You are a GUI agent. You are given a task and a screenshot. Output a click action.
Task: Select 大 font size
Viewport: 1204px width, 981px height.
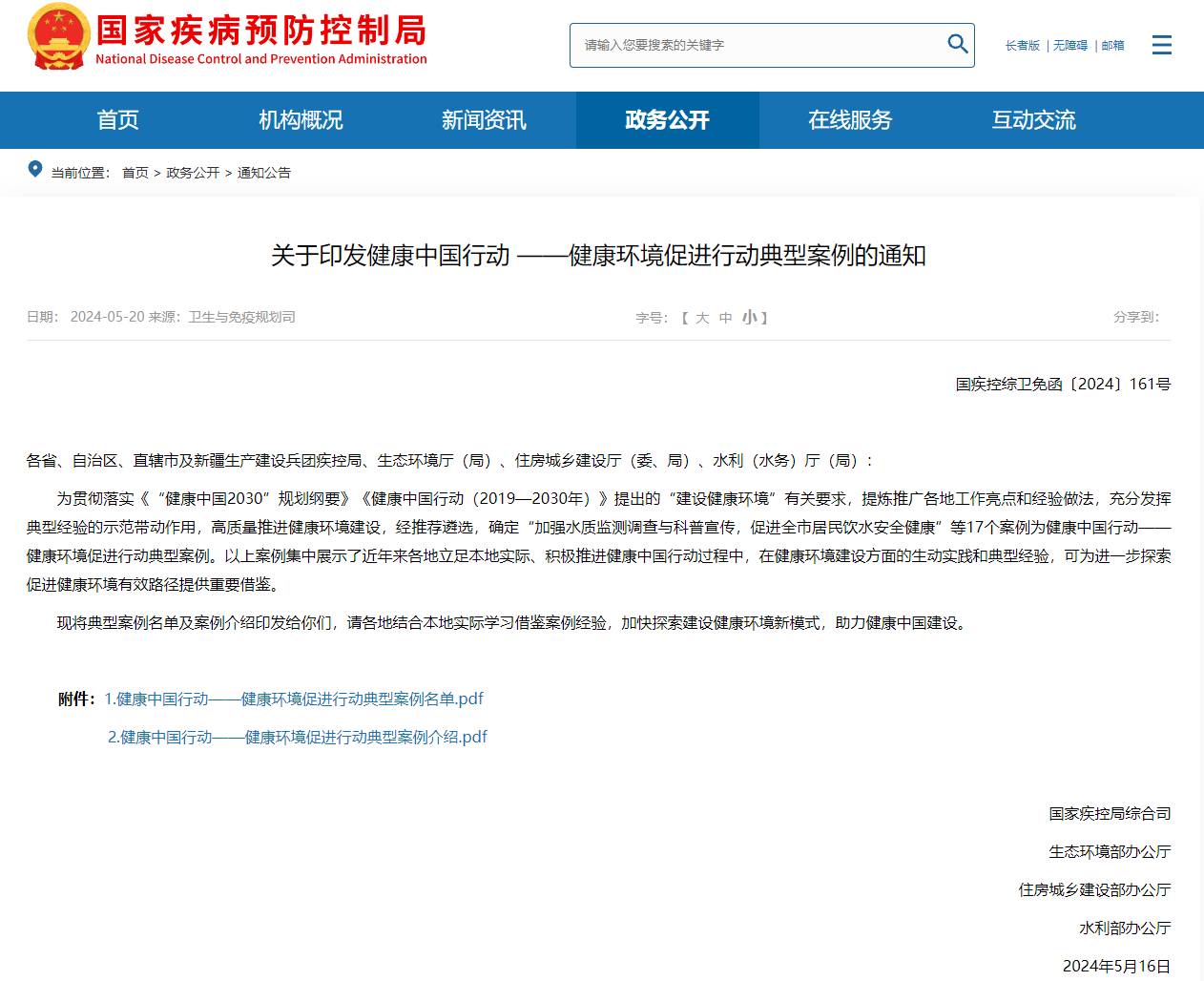(x=702, y=318)
